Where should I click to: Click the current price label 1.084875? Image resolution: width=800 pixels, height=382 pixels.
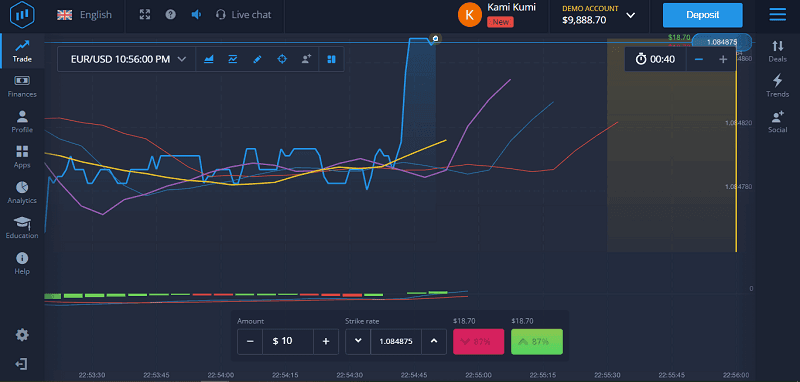point(721,42)
